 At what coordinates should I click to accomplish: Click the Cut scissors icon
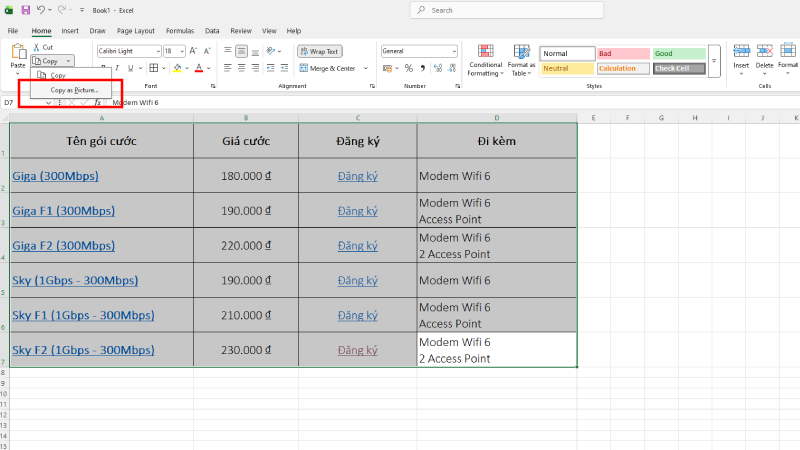[x=35, y=47]
